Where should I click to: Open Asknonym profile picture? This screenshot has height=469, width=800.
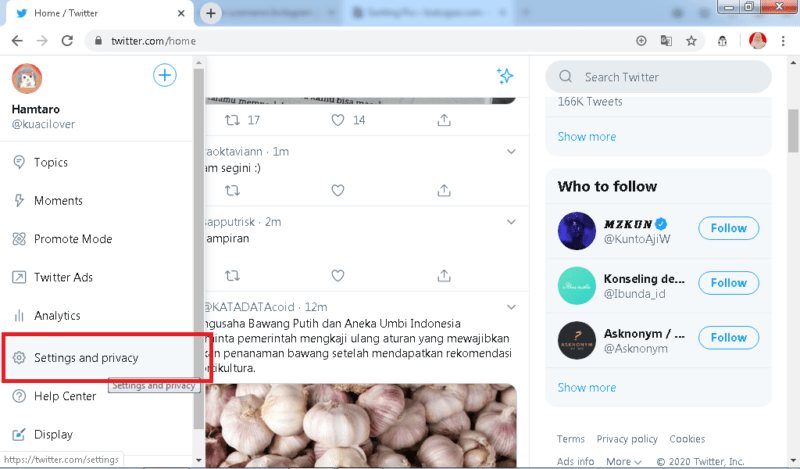[x=577, y=340]
